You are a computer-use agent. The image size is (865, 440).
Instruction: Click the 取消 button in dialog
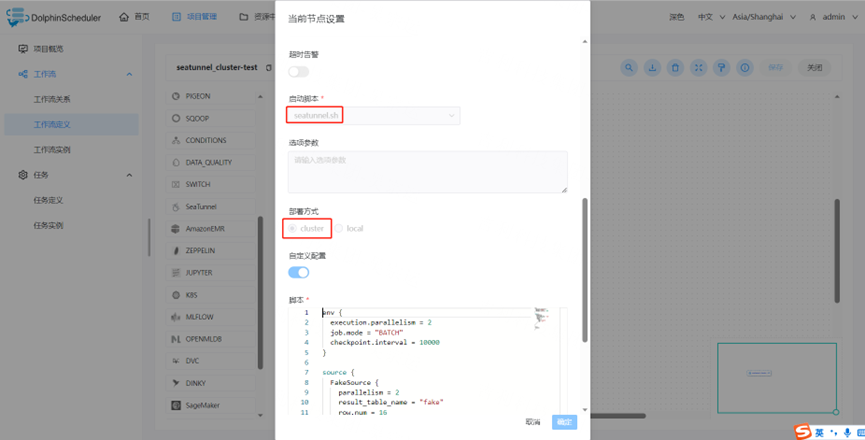tap(533, 422)
